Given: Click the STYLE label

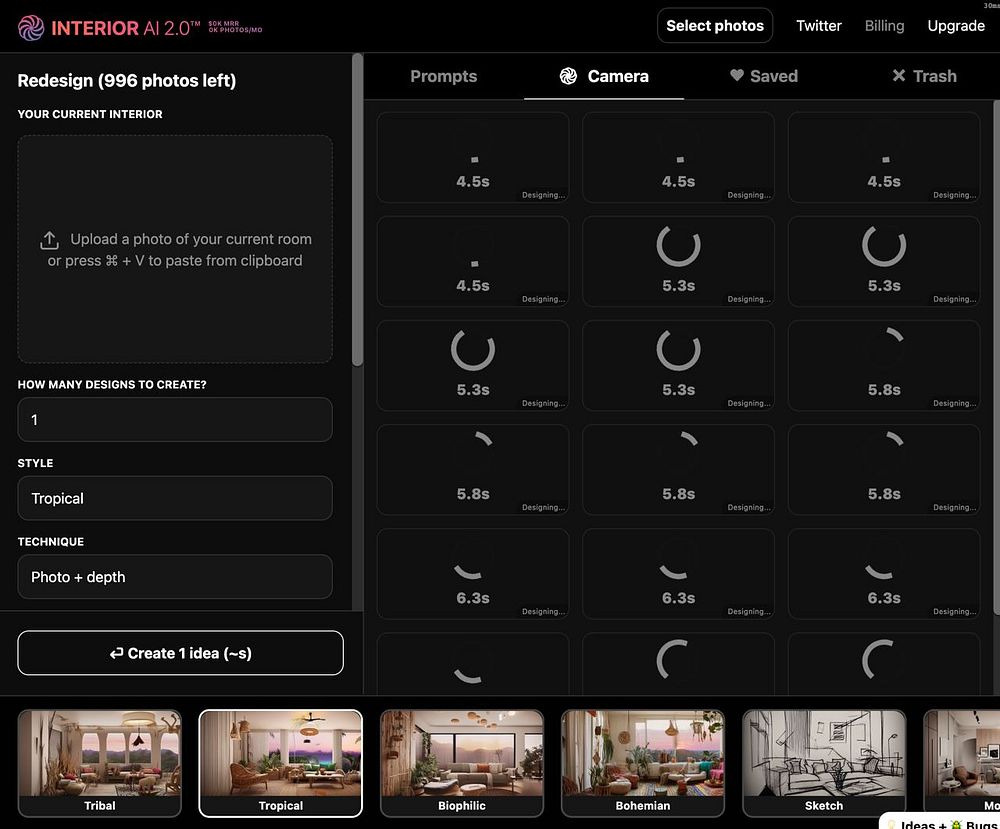Looking at the screenshot, I should [35, 463].
